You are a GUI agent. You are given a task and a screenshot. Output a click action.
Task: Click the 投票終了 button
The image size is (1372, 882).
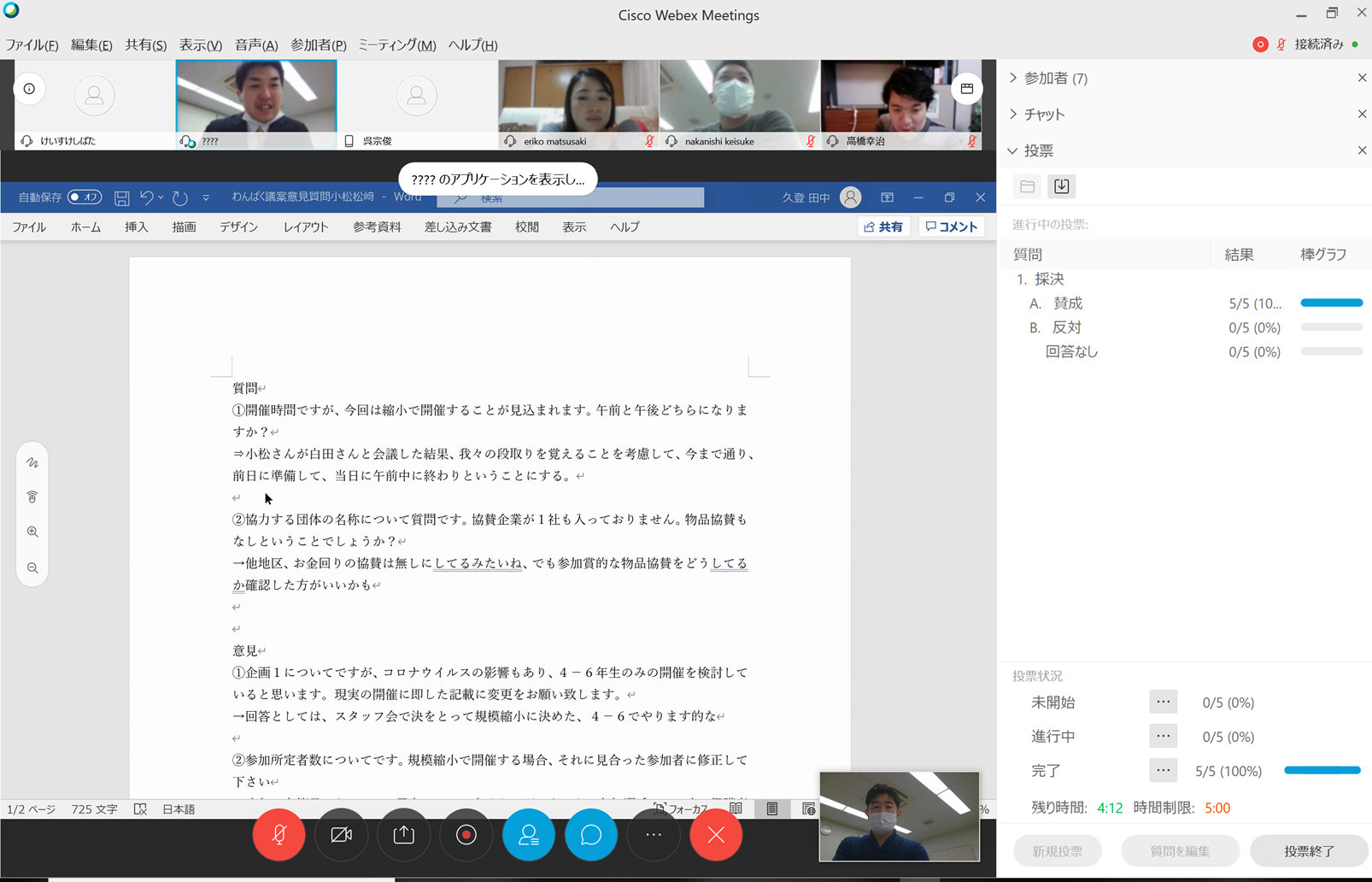click(1309, 851)
